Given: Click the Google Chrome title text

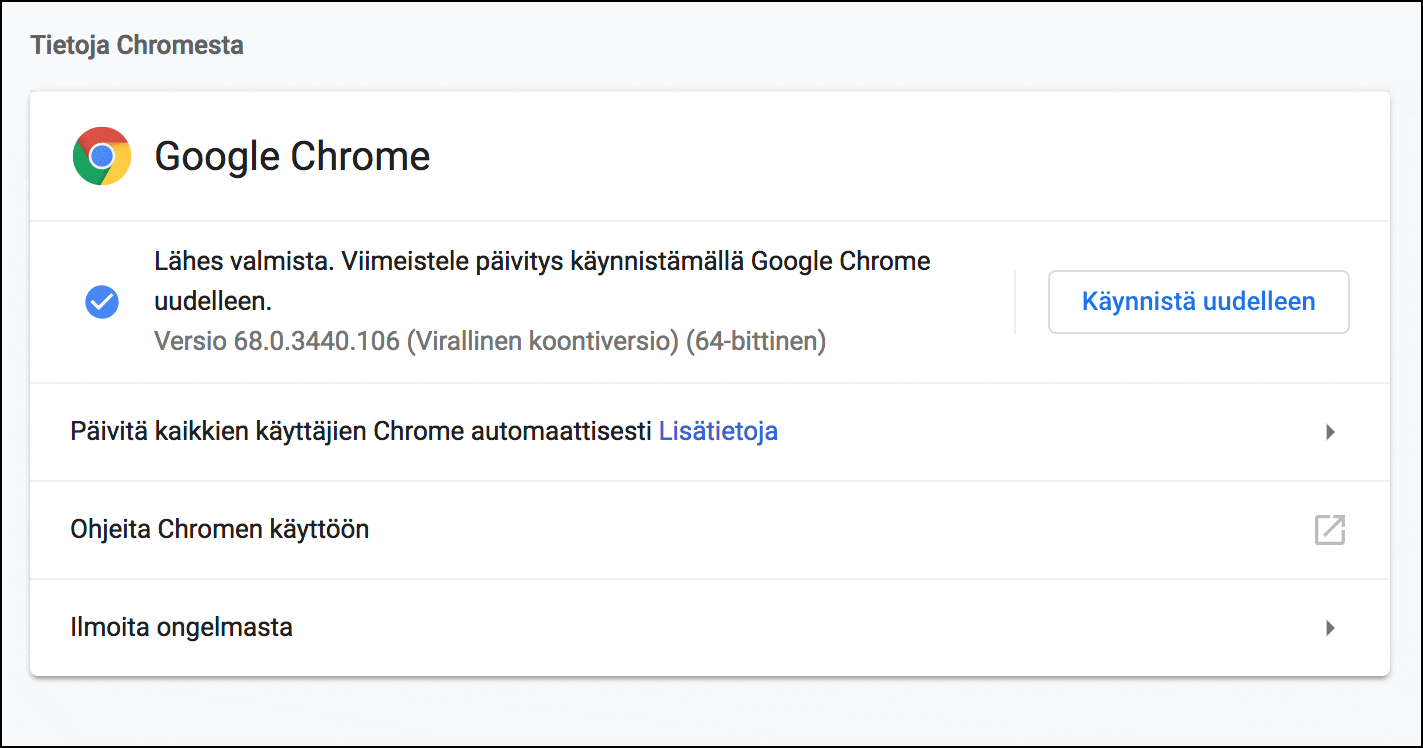Looking at the screenshot, I should click(292, 156).
